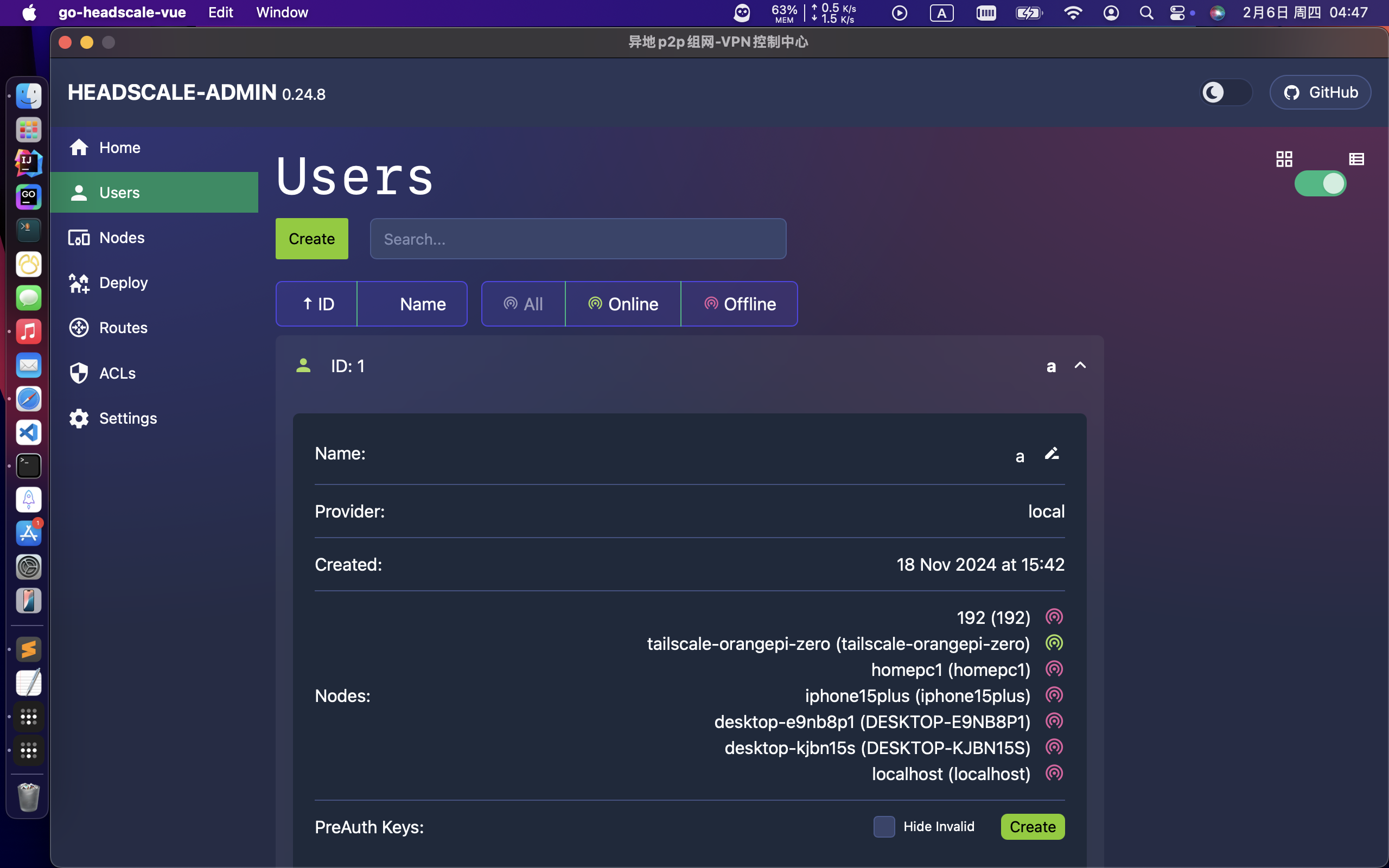This screenshot has width=1389, height=868.
Task: Click status icon for homepc1
Action: click(x=1054, y=669)
